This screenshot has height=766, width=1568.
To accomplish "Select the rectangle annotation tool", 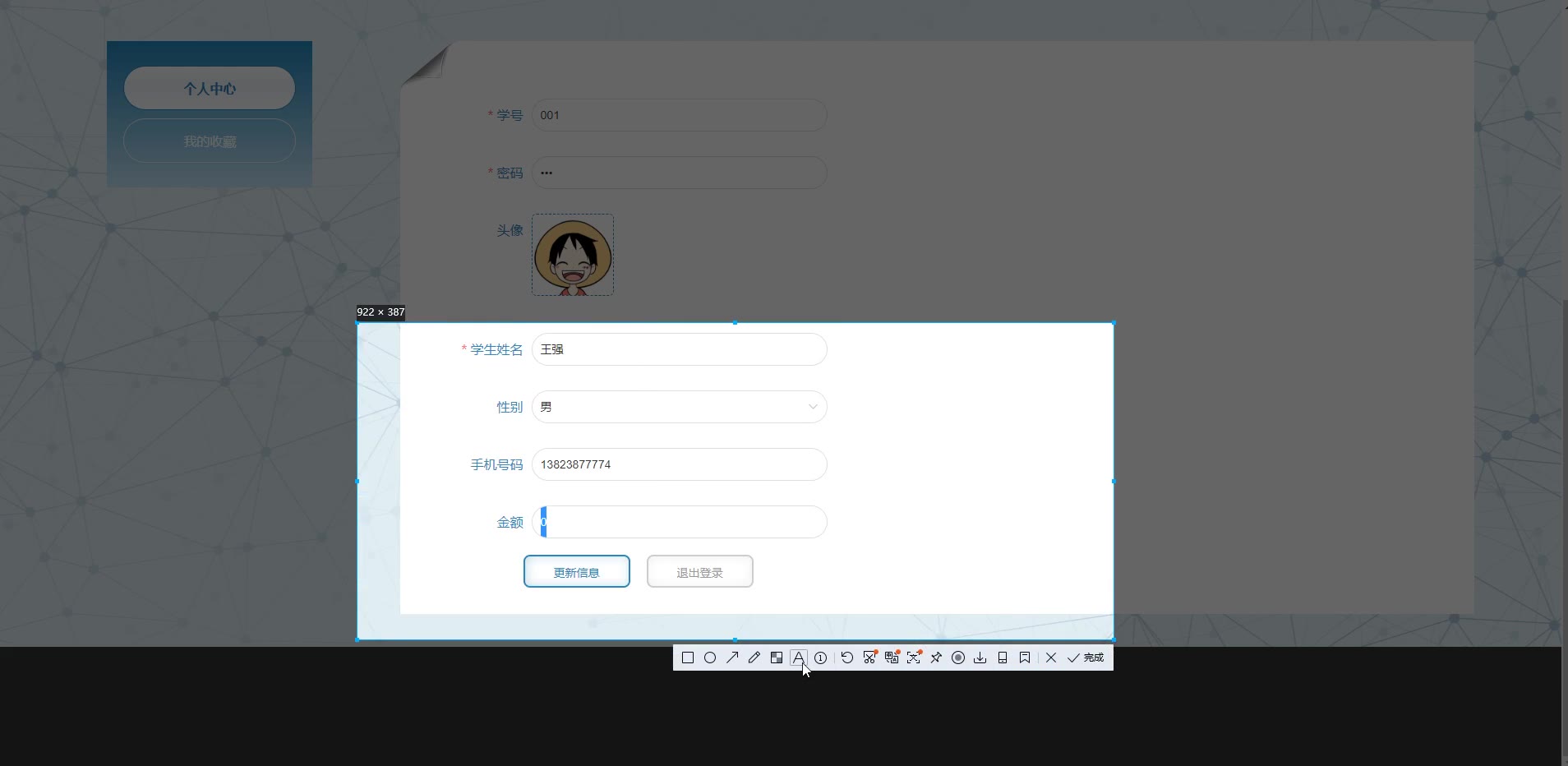I will (x=688, y=658).
